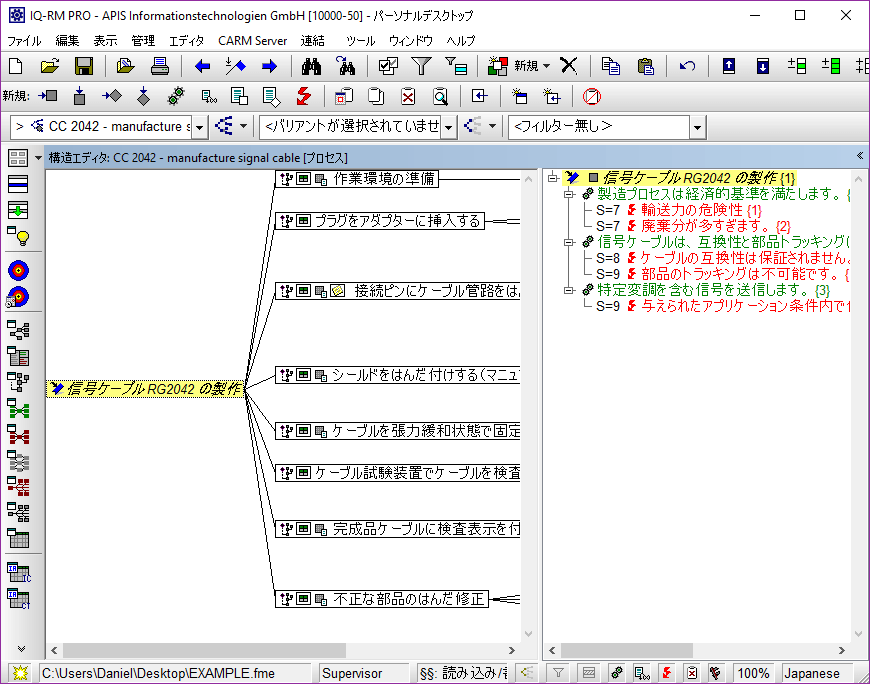Viewport: 870px width, 684px height.
Task: Save the document with the floppy disk icon
Action: pos(84,66)
